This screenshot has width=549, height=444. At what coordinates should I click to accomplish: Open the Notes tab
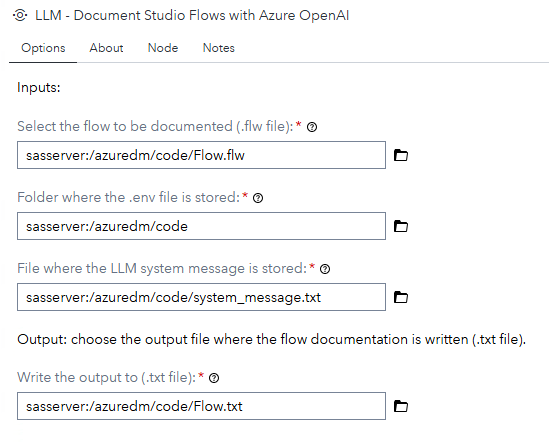point(218,48)
